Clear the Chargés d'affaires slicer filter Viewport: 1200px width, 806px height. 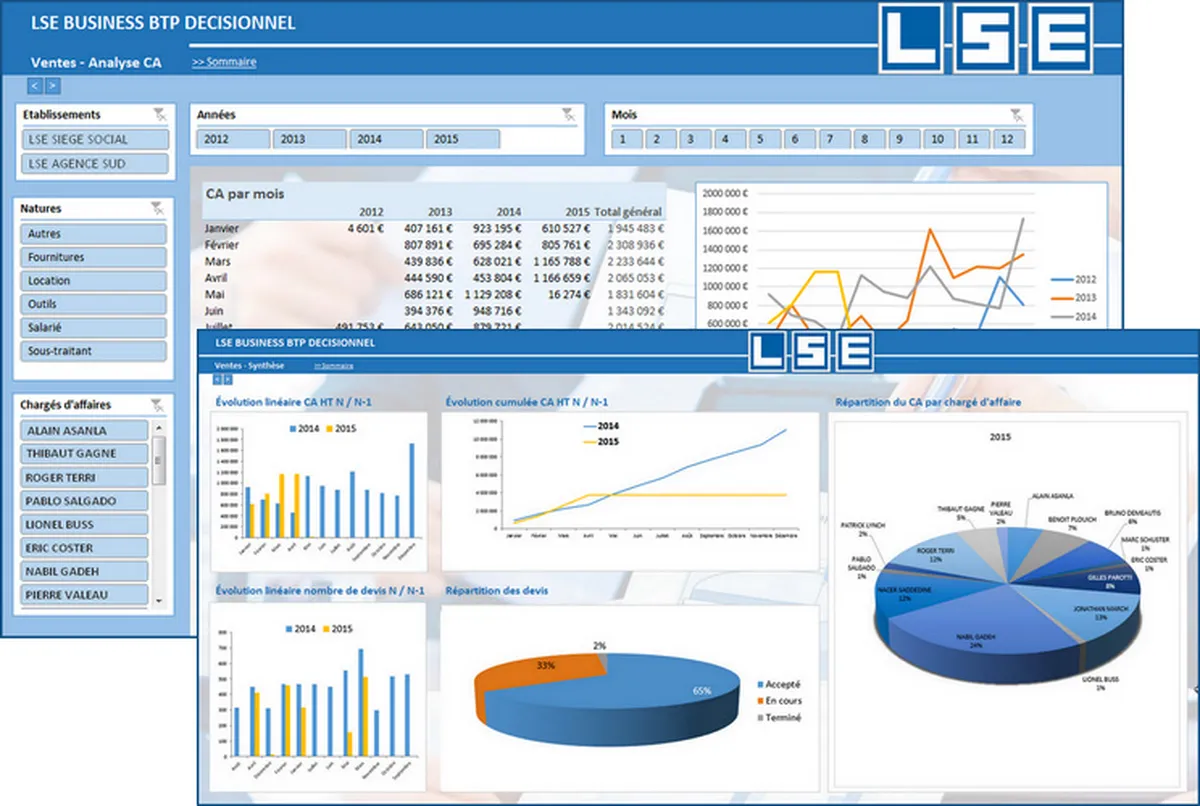(x=157, y=404)
